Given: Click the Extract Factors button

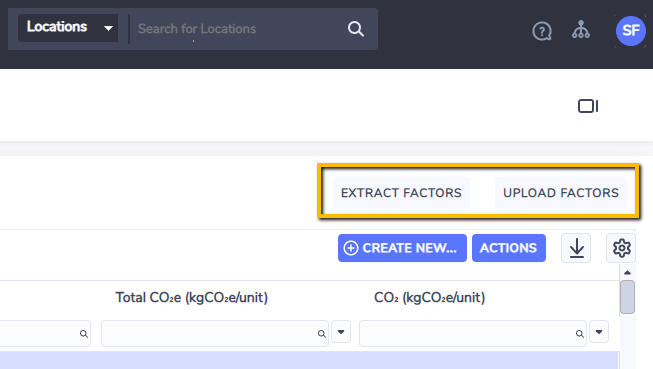Looking at the screenshot, I should [x=401, y=193].
